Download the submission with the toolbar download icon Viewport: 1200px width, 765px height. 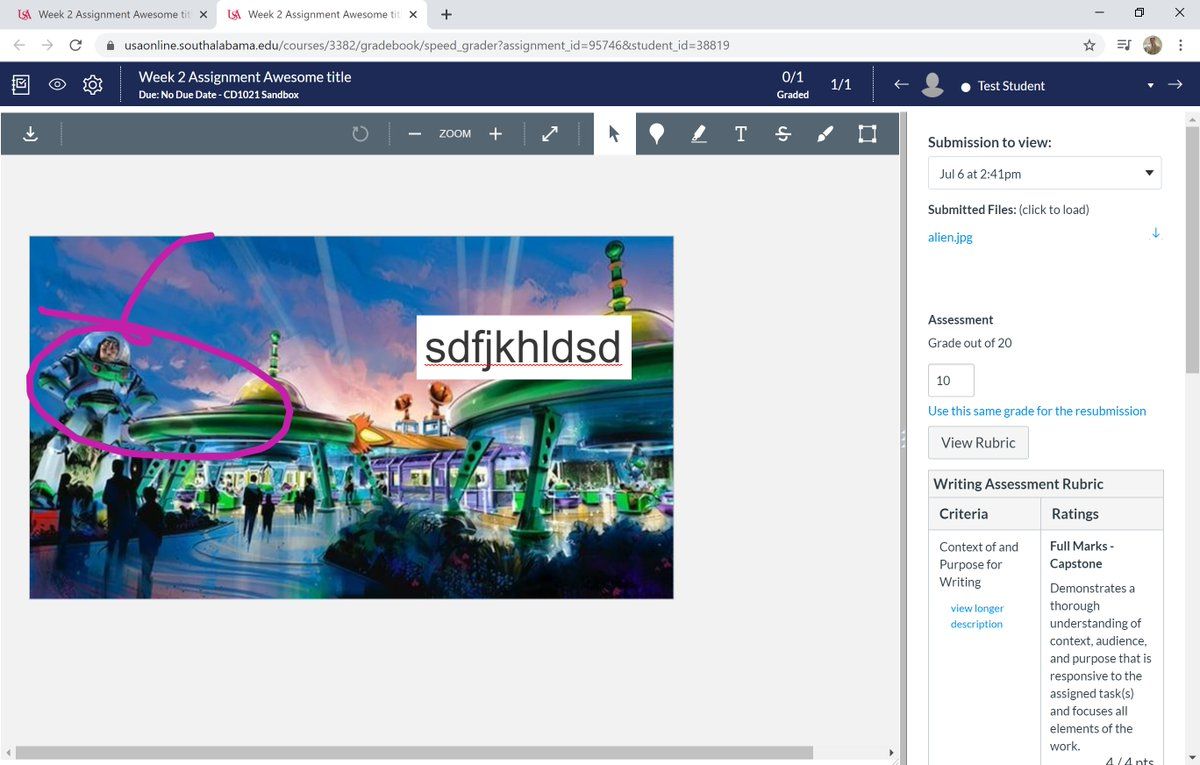(x=30, y=134)
